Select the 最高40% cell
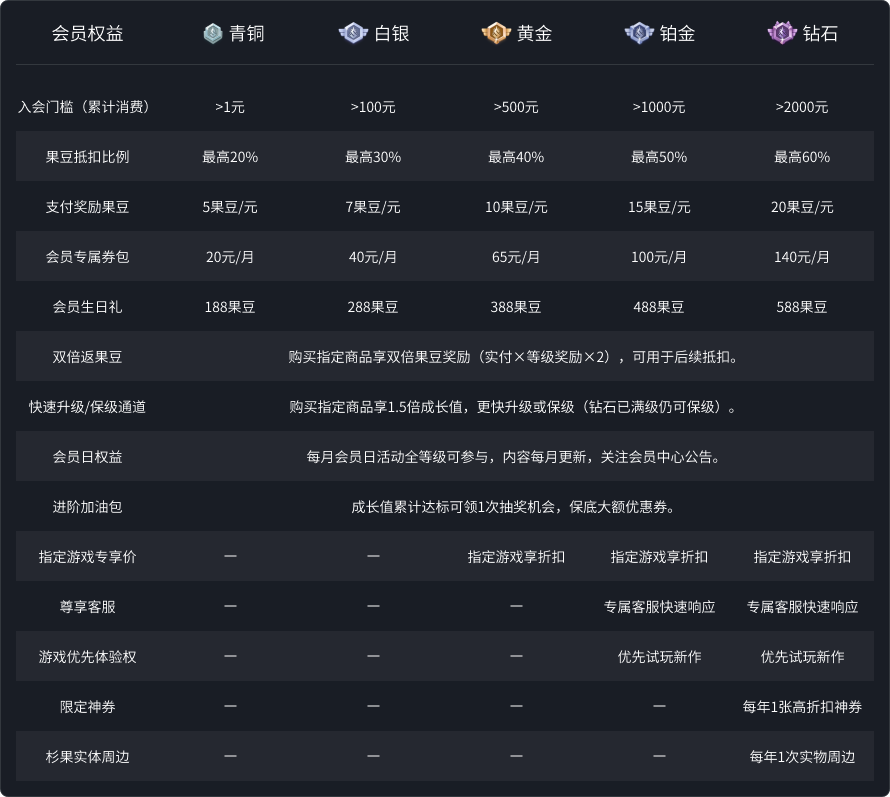 click(516, 157)
